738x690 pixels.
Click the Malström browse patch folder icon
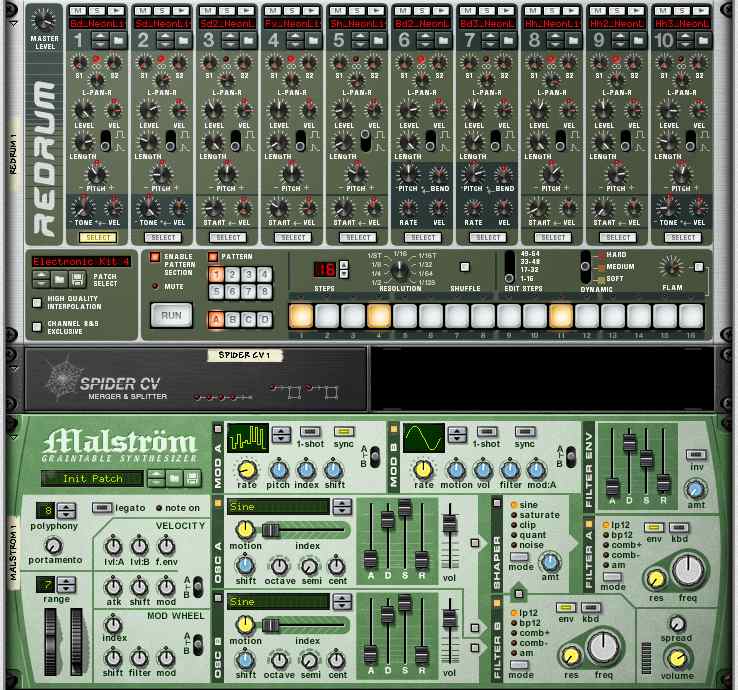[x=174, y=479]
